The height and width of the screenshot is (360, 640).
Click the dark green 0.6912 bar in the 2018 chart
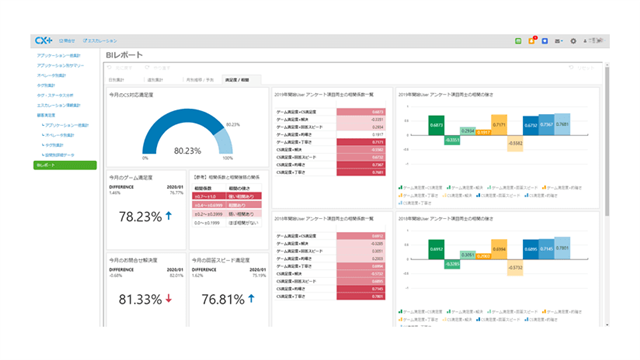[x=436, y=249]
